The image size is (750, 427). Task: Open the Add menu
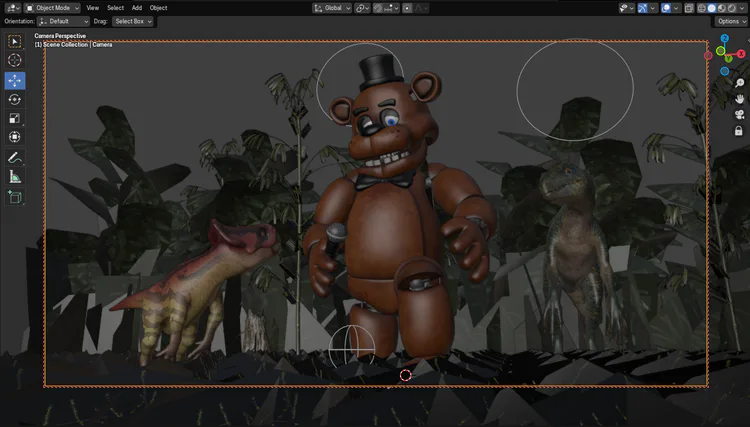(137, 8)
